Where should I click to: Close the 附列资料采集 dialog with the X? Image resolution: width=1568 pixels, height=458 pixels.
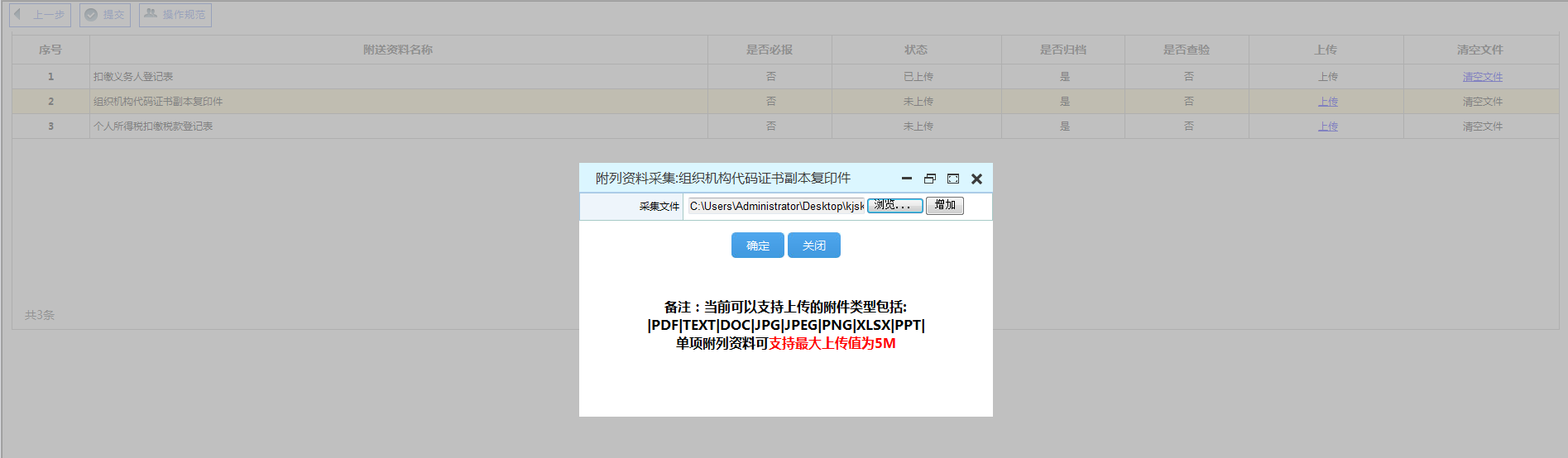(x=976, y=179)
